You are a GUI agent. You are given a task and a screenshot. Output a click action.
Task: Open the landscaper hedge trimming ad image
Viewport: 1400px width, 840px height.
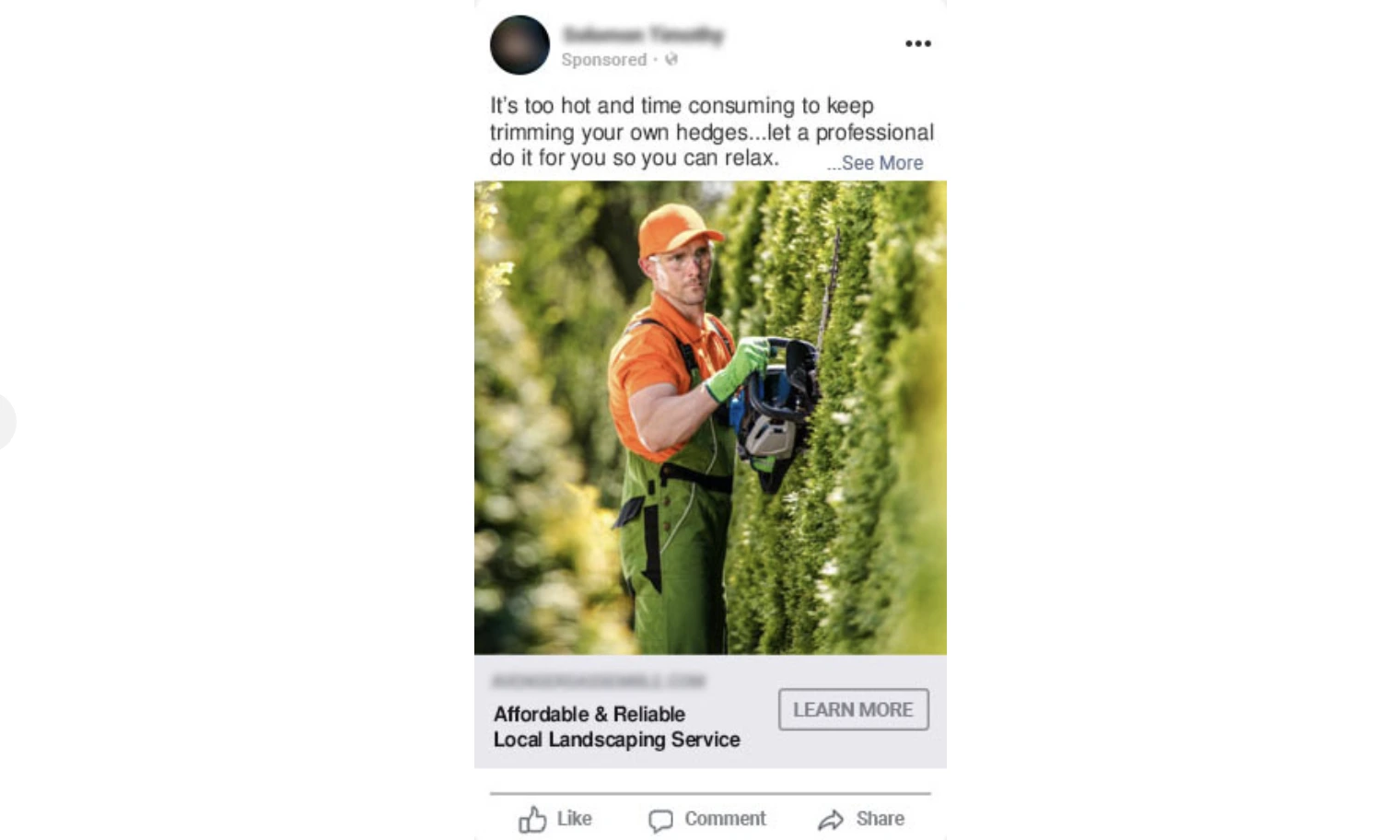click(710, 417)
